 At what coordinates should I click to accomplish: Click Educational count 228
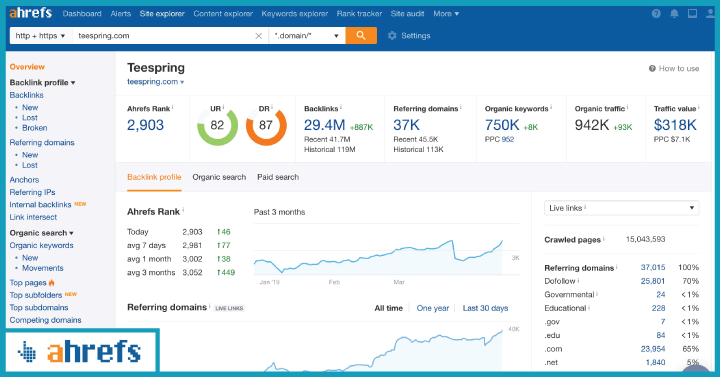point(658,308)
